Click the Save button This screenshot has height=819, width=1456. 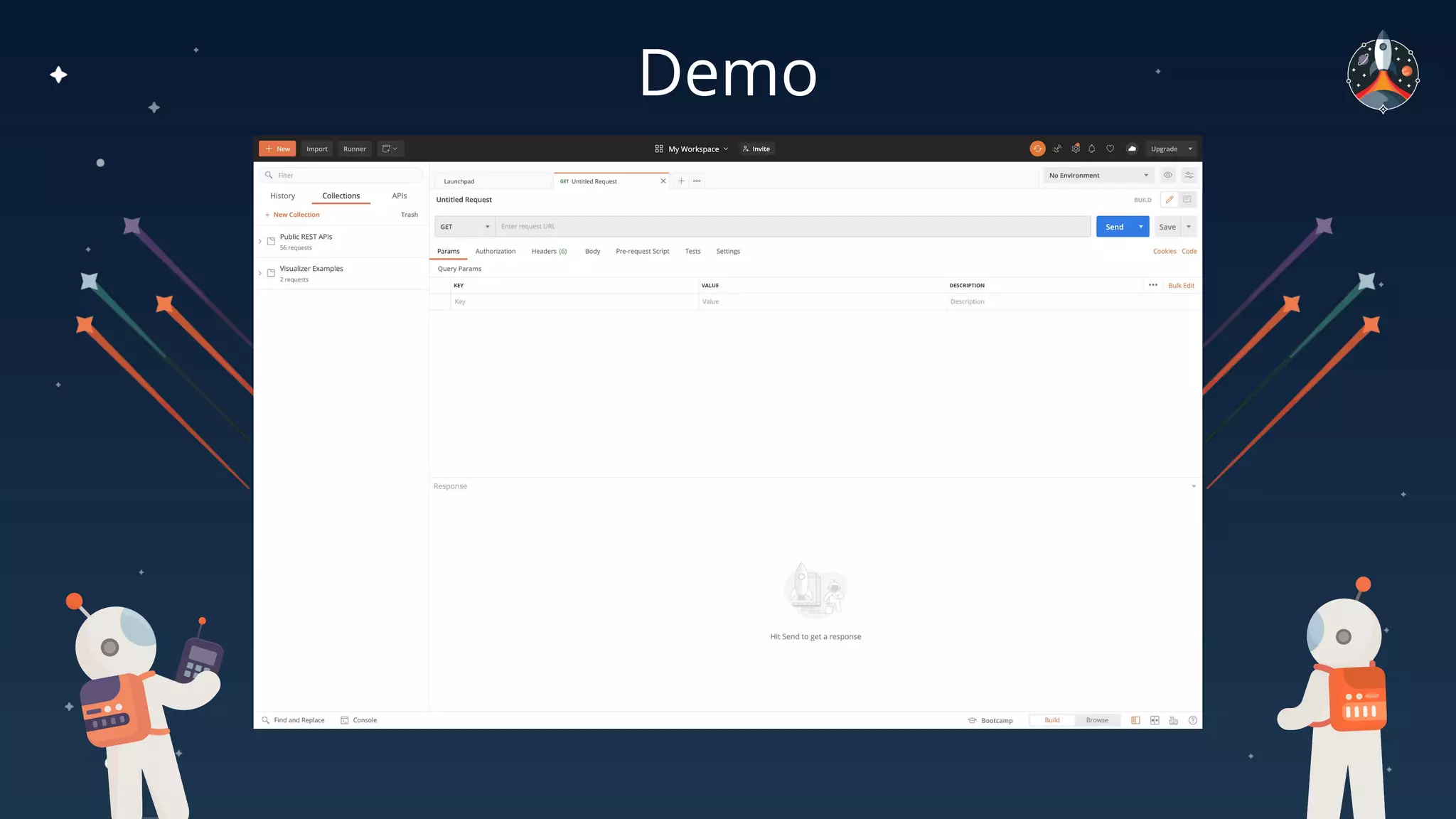(x=1167, y=227)
